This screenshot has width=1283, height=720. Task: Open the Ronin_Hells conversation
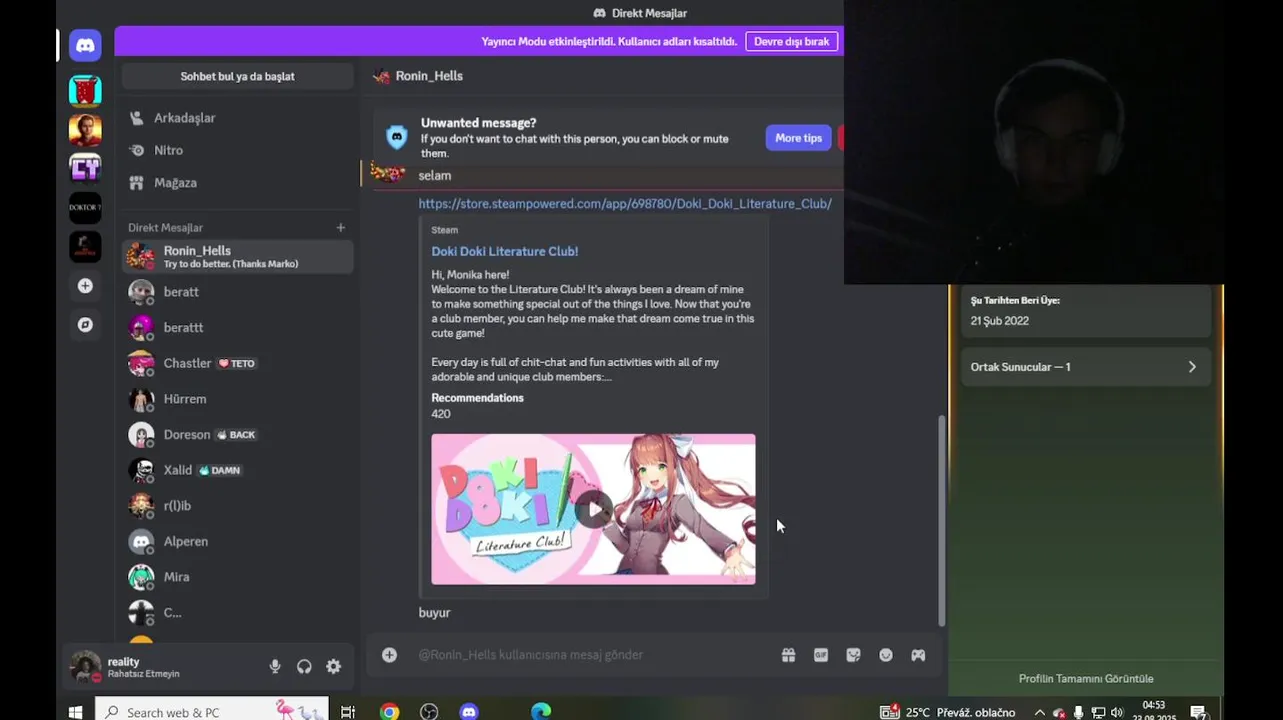[237, 256]
